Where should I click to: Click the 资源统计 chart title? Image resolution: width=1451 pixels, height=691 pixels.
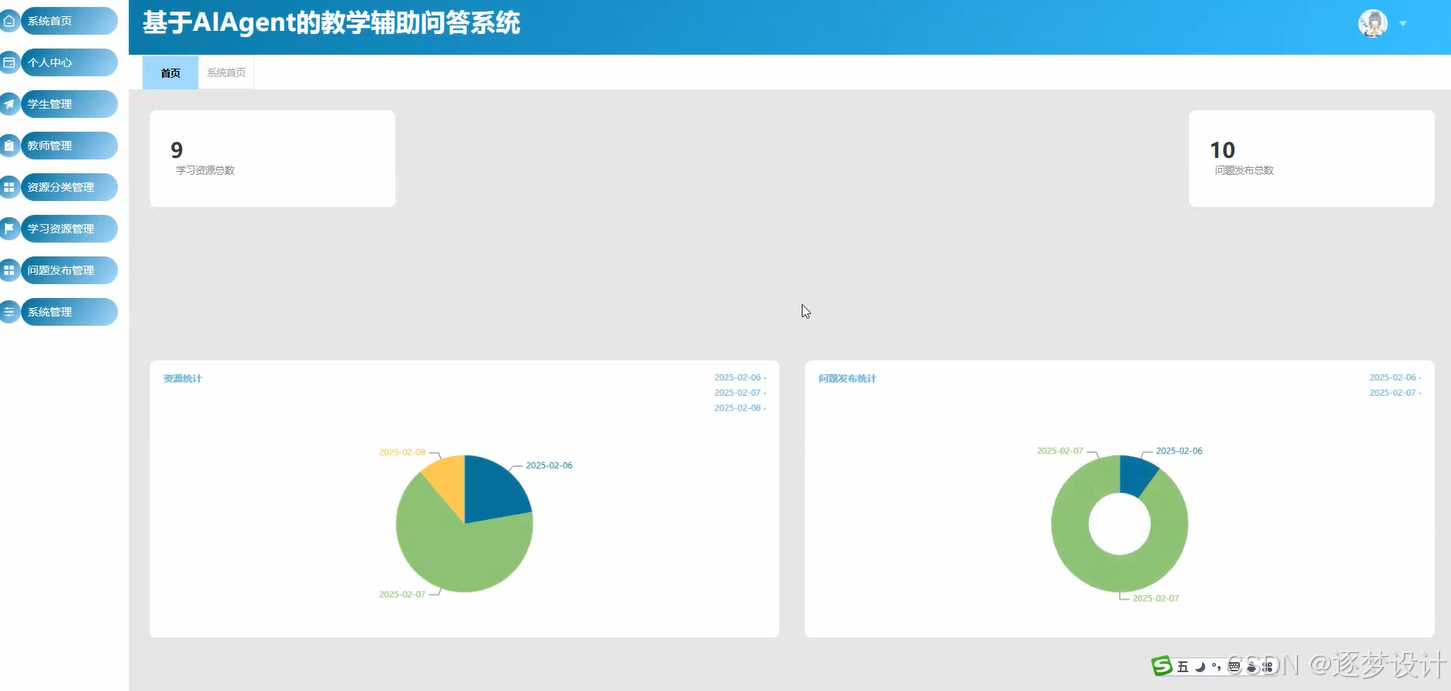(x=182, y=378)
